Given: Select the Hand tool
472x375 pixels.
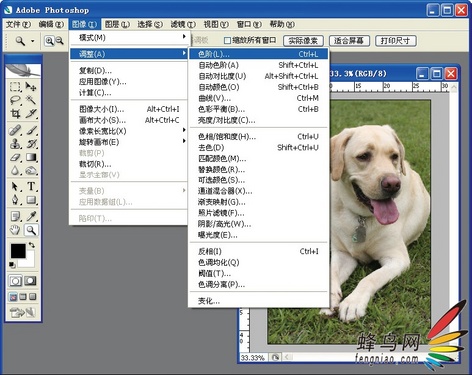Looking at the screenshot, I should click(x=15, y=230).
